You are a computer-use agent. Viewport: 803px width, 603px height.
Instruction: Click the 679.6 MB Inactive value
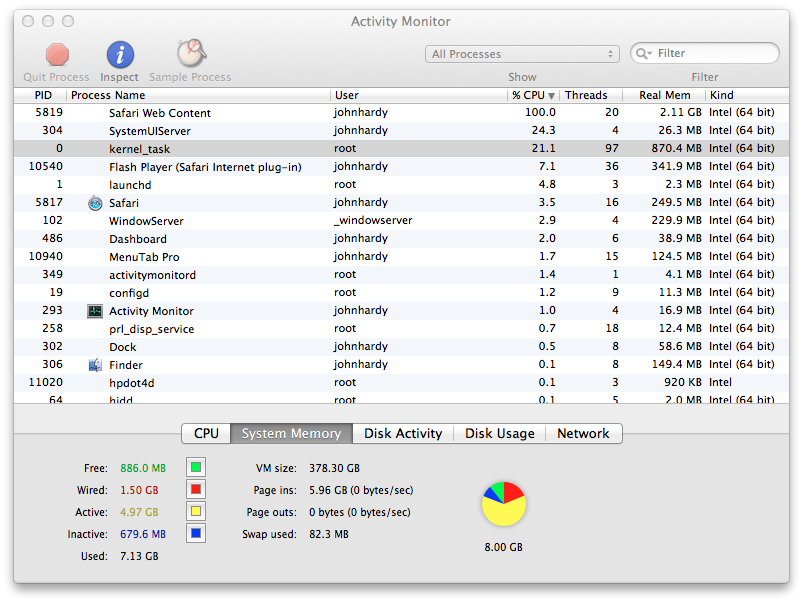pos(143,534)
